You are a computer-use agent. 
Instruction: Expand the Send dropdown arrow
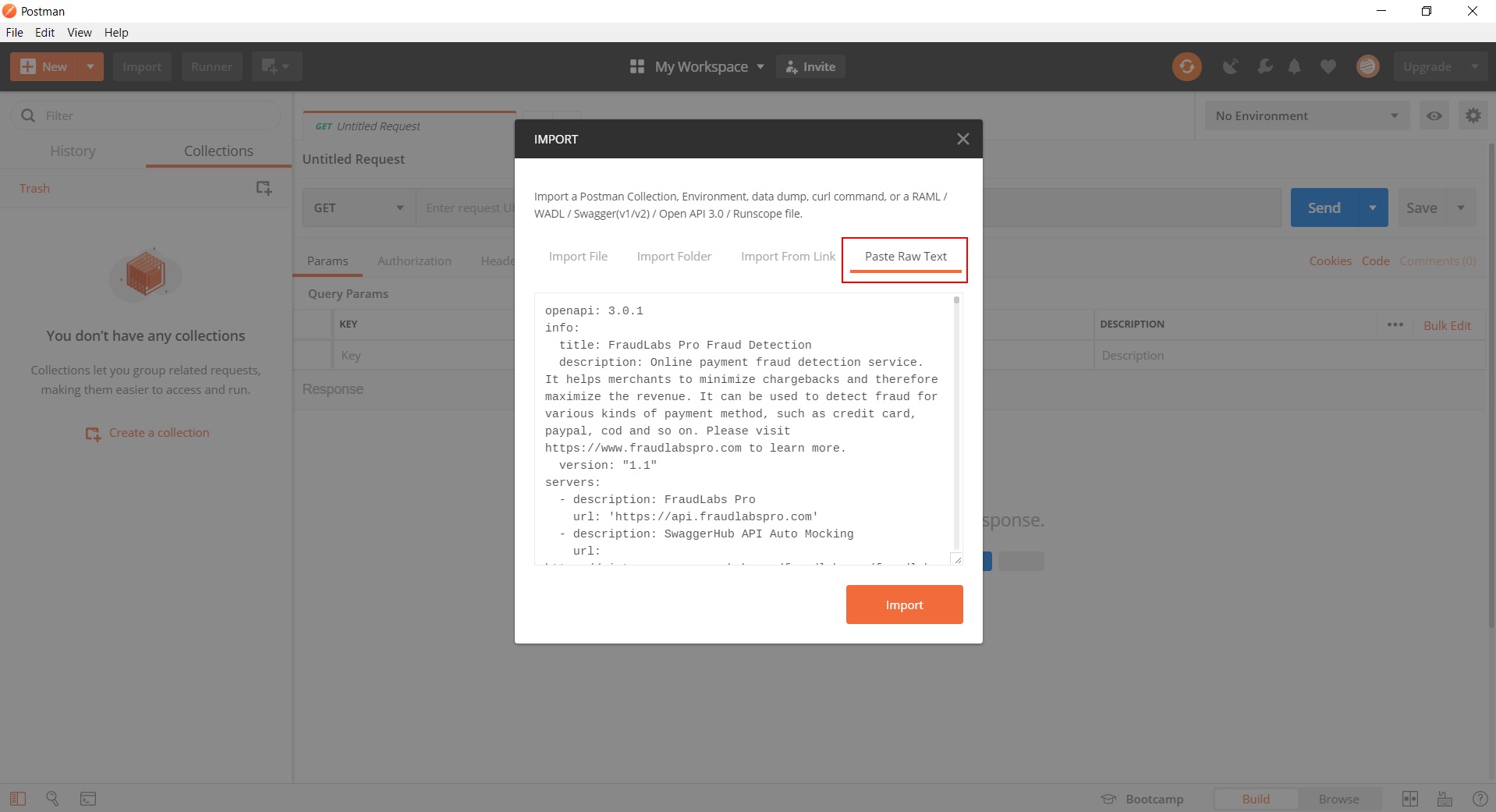point(1373,207)
